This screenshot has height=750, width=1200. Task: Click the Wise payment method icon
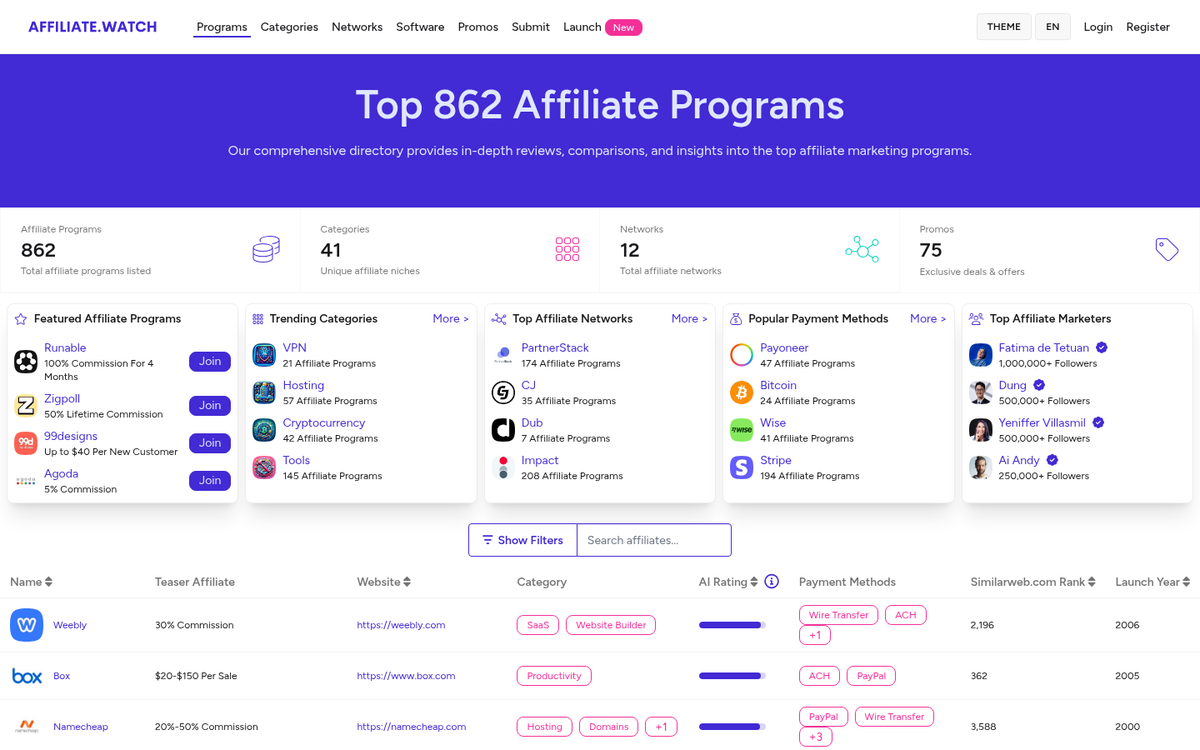tap(741, 430)
